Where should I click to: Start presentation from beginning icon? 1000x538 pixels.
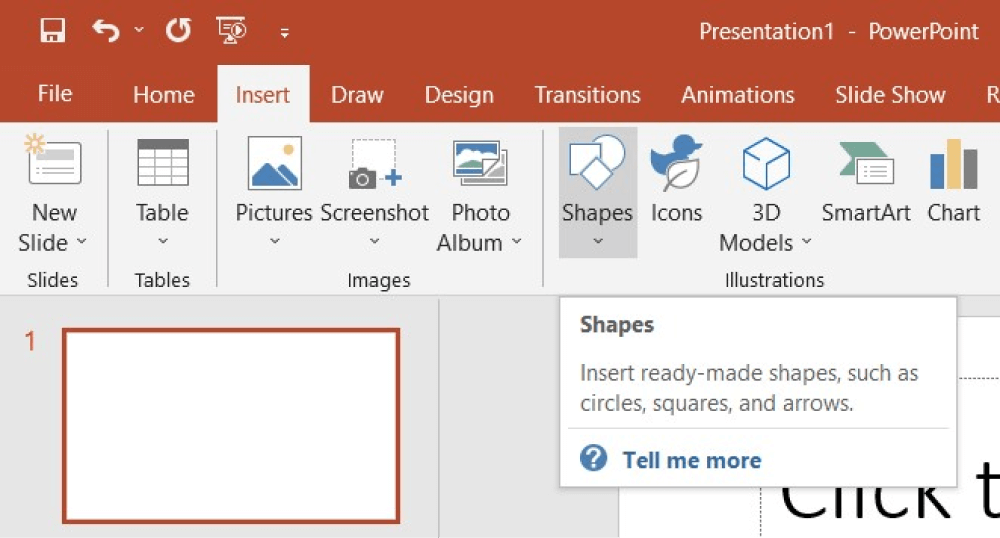pos(232,30)
